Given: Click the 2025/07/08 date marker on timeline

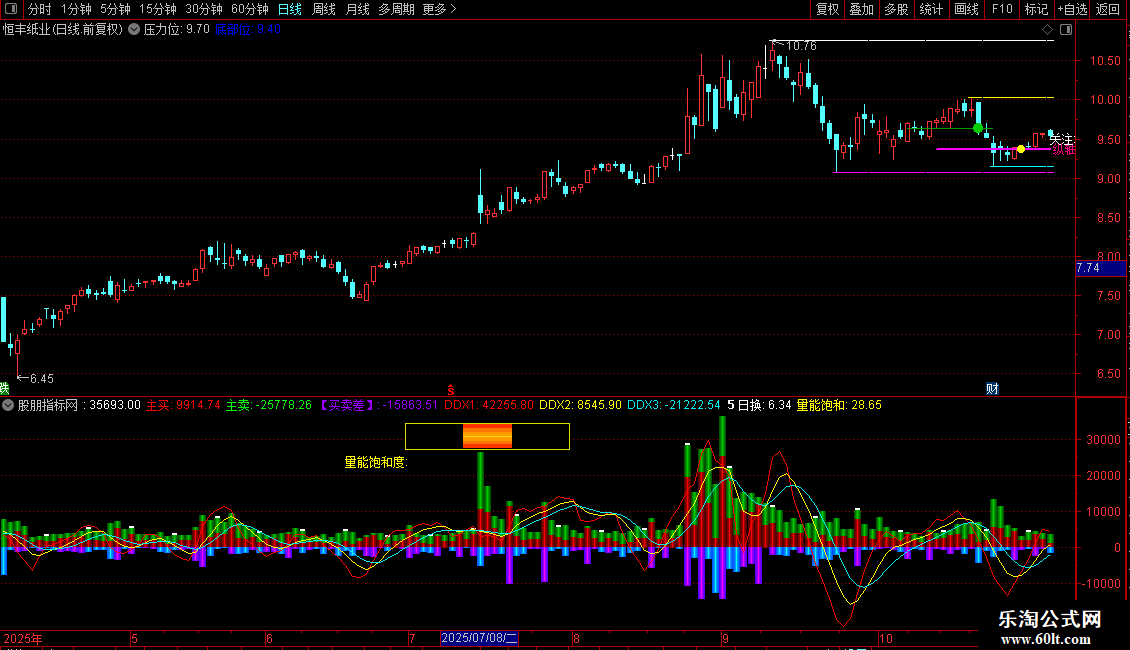Looking at the screenshot, I should click(479, 638).
